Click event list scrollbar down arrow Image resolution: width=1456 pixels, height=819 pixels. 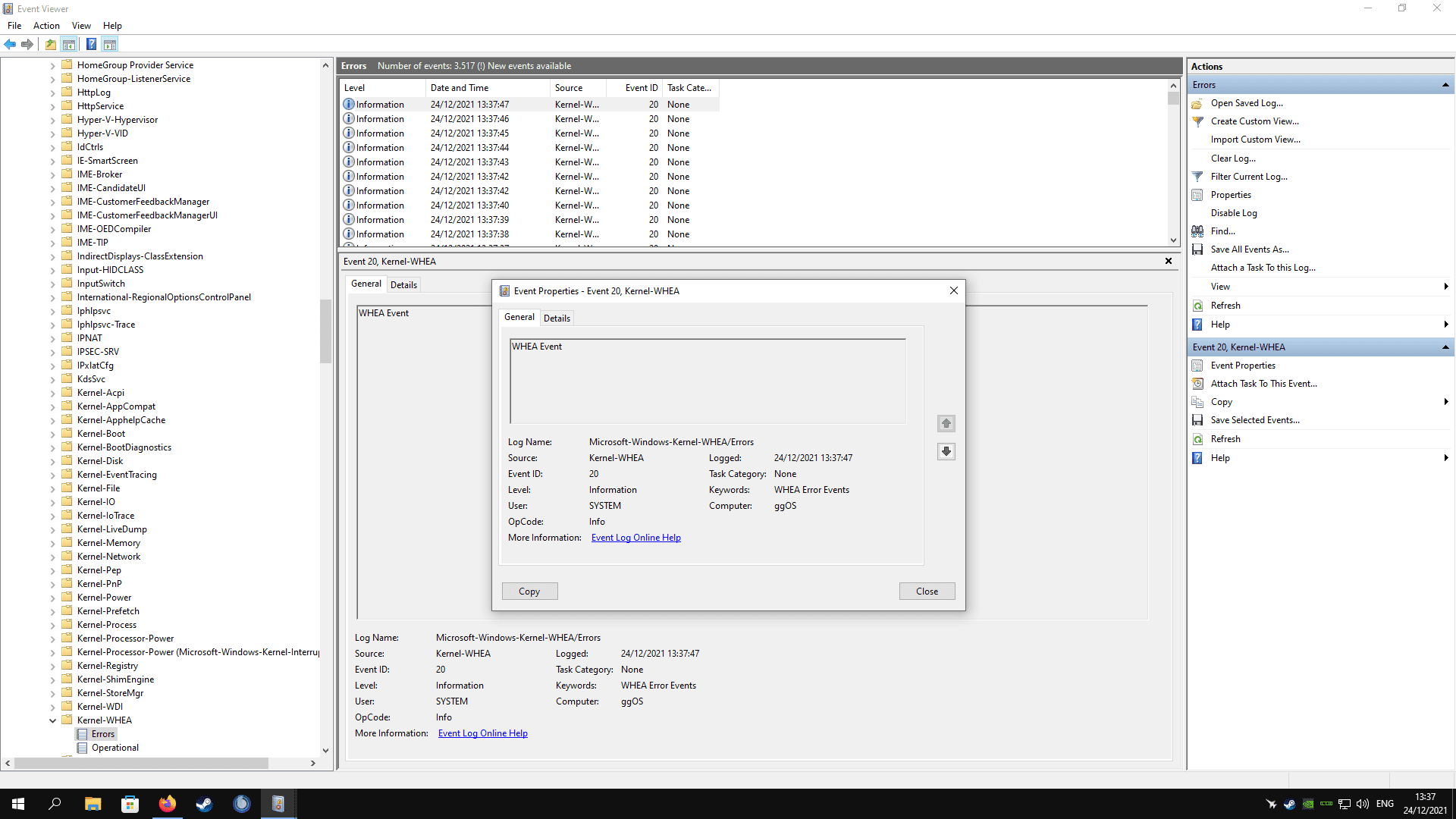pos(1173,240)
